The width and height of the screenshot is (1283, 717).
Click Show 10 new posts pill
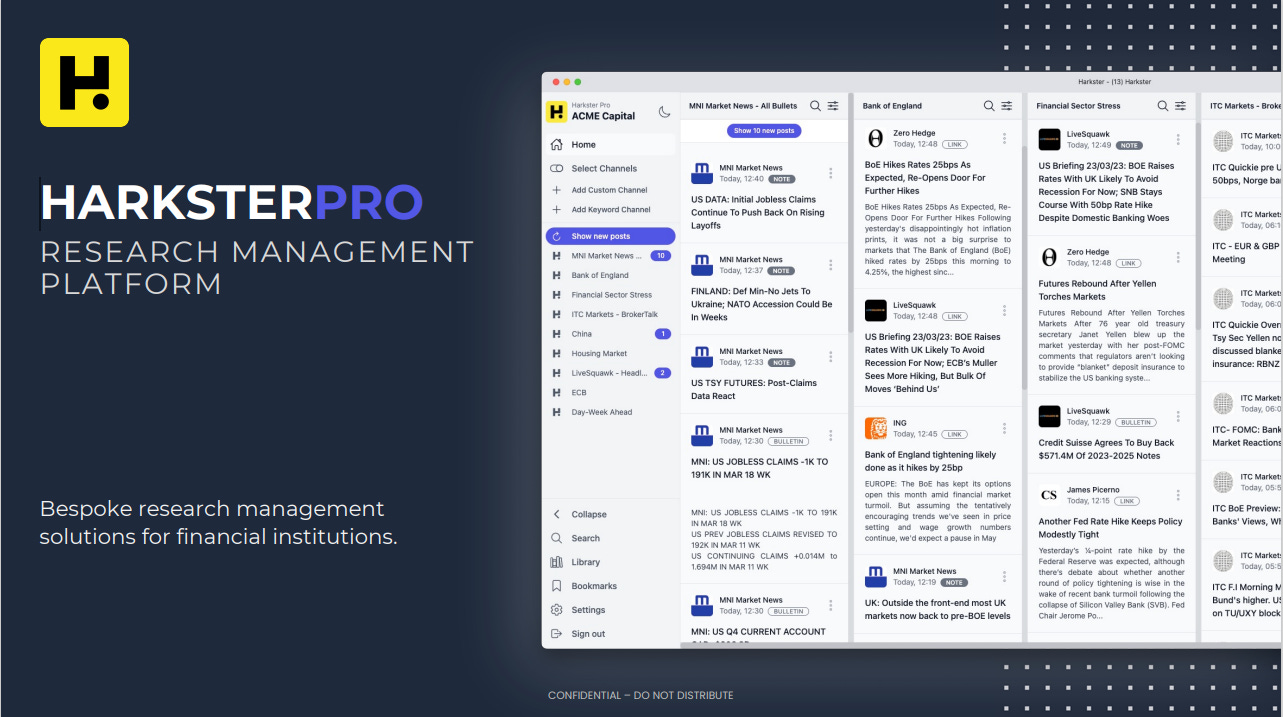pyautogui.click(x=764, y=131)
